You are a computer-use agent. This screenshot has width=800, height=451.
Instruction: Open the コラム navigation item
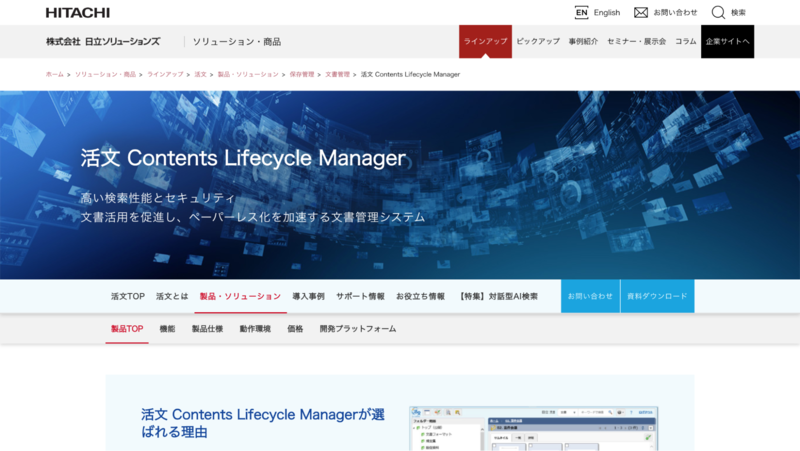click(686, 41)
